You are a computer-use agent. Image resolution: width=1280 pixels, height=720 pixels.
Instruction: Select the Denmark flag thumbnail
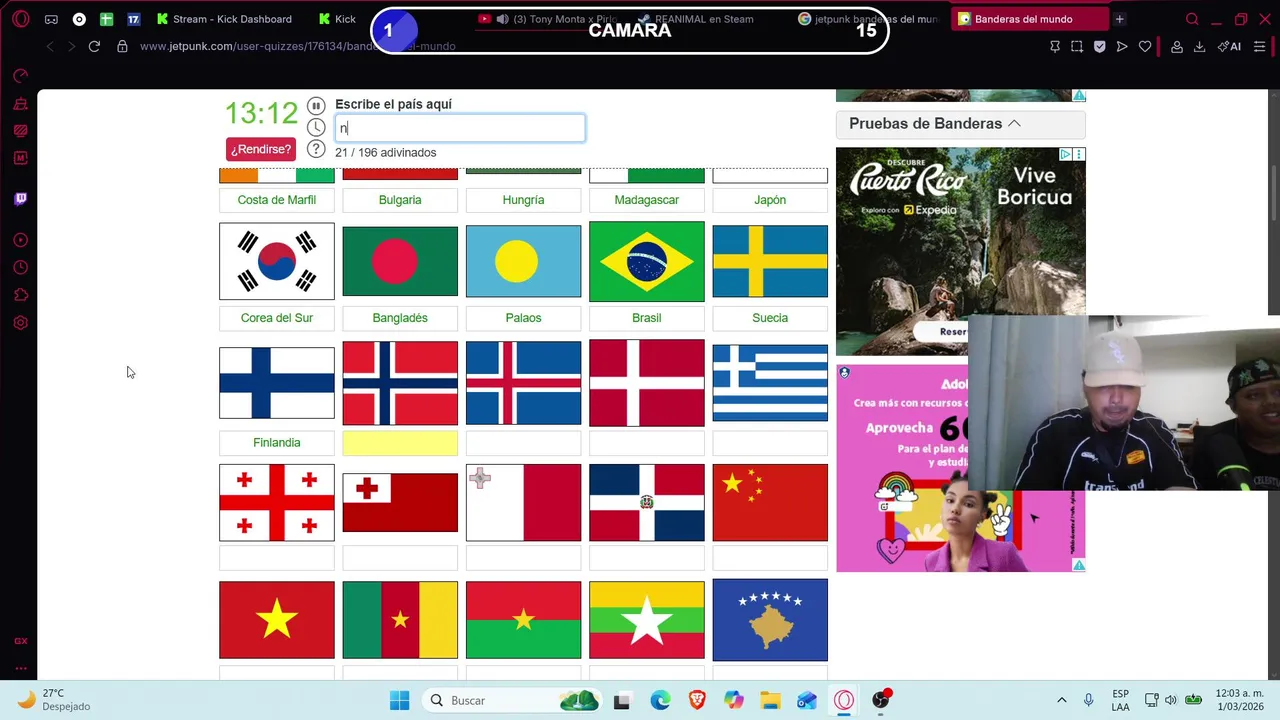647,383
